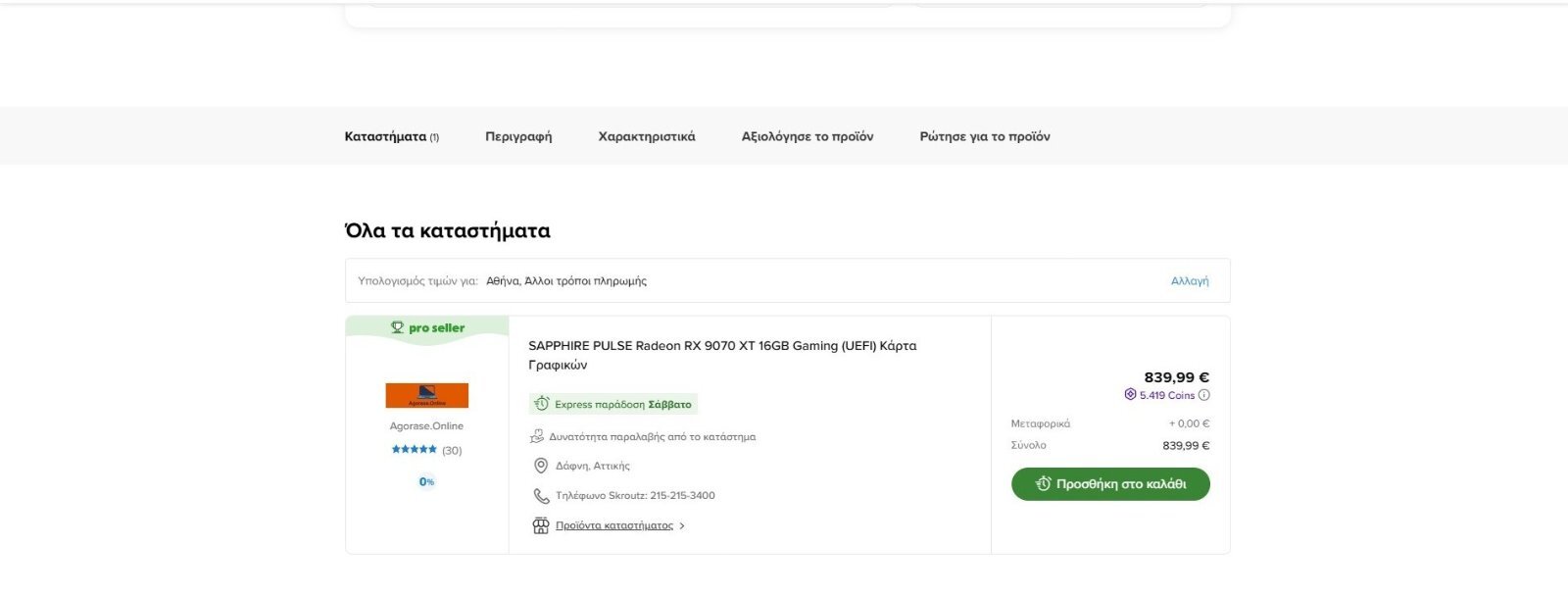Click the Agorase.Online shop name
Screen dimensions: 1568x595
(x=426, y=426)
